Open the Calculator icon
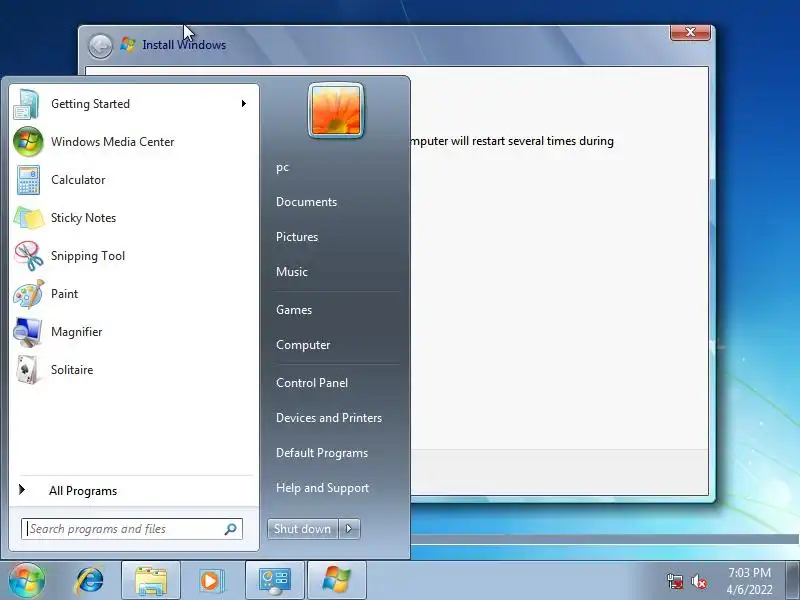This screenshot has width=800, height=600. click(28, 180)
